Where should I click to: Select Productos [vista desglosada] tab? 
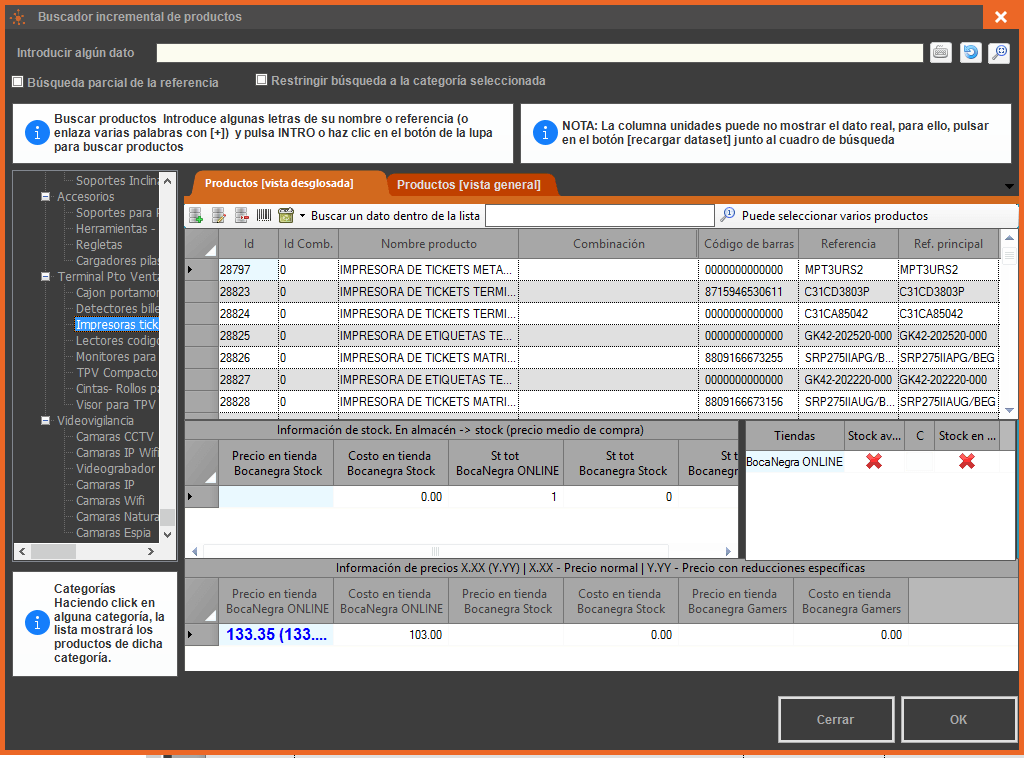pyautogui.click(x=279, y=184)
